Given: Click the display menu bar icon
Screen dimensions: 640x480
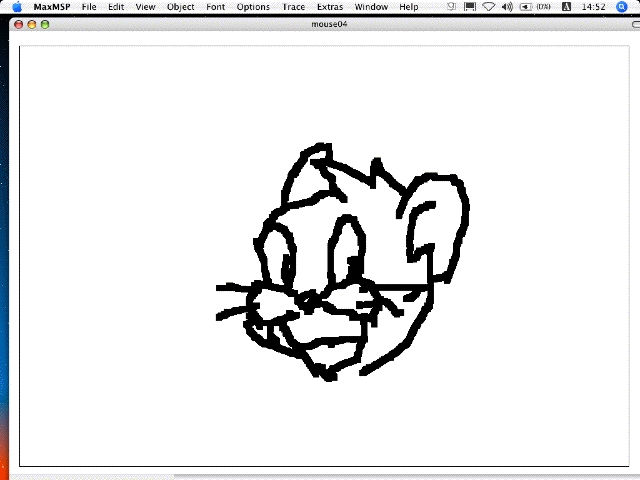Looking at the screenshot, I should tap(469, 7).
